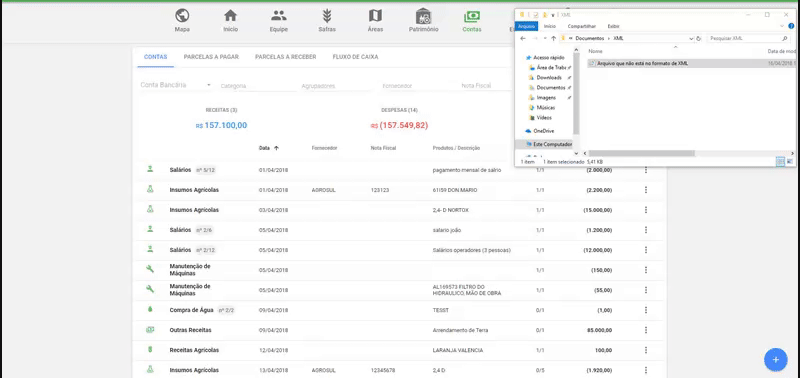This screenshot has height=378, width=800.
Task: Open Músicas in Explorer sidebar
Action: pos(545,108)
